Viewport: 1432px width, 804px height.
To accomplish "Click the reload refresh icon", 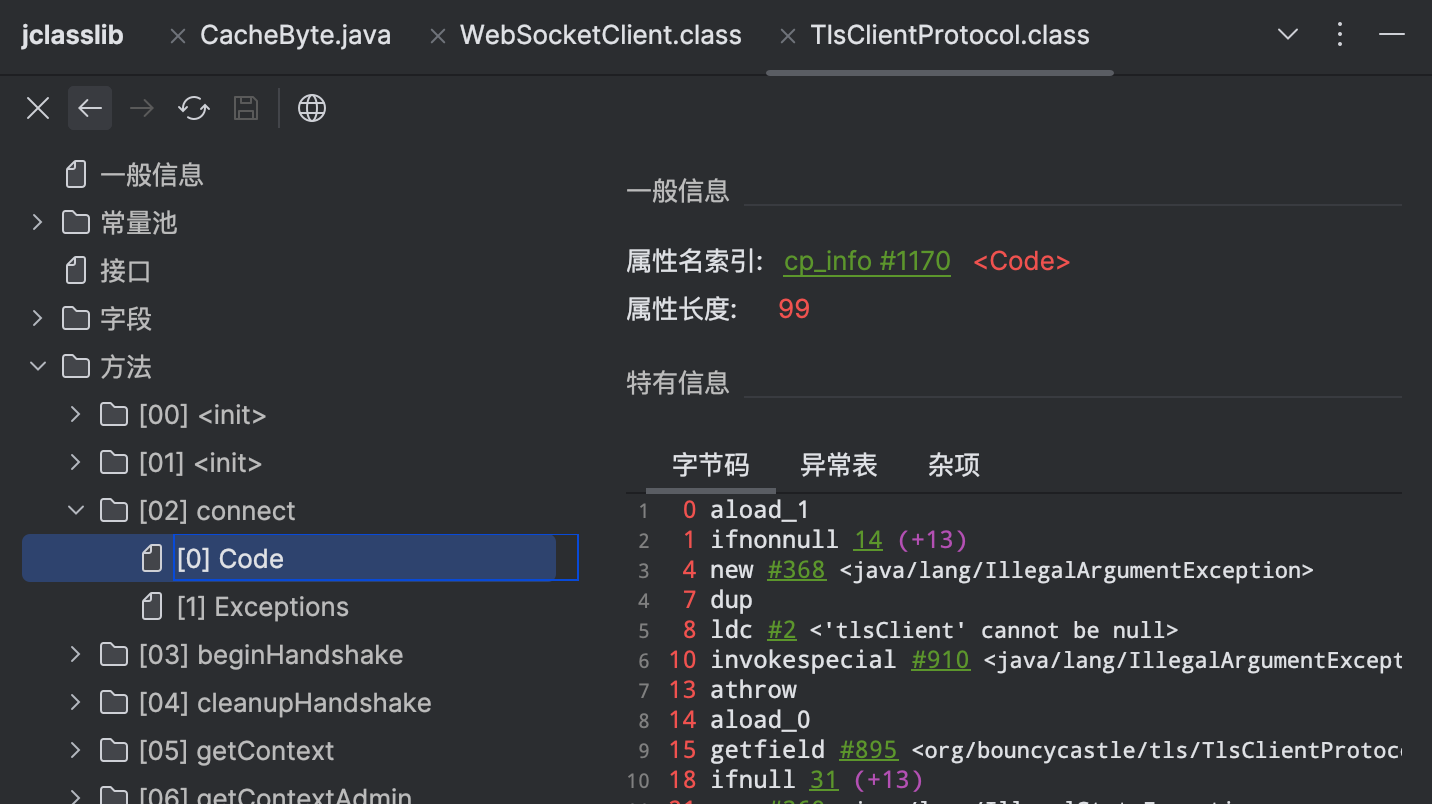I will tap(194, 108).
